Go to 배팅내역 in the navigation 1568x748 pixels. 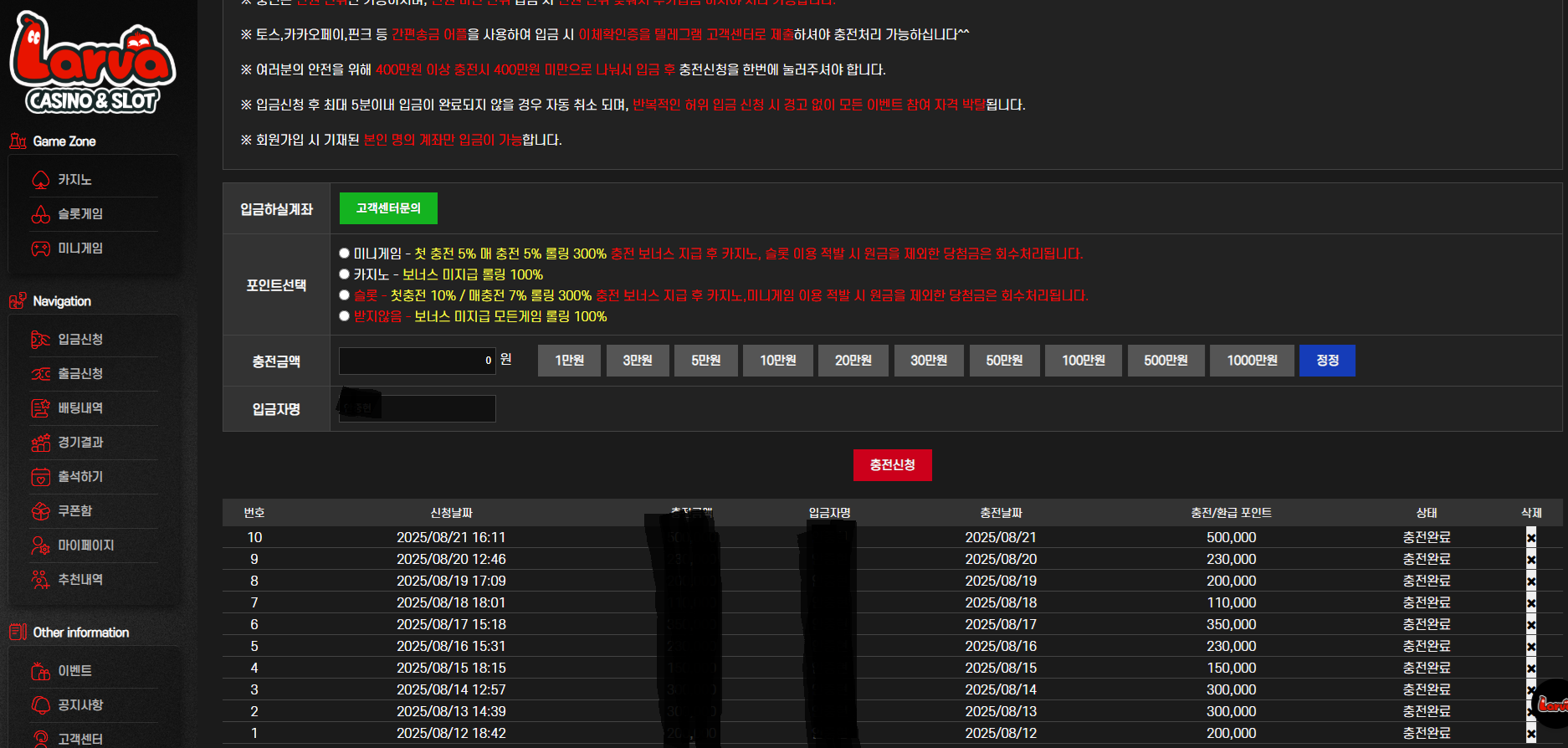pos(80,408)
